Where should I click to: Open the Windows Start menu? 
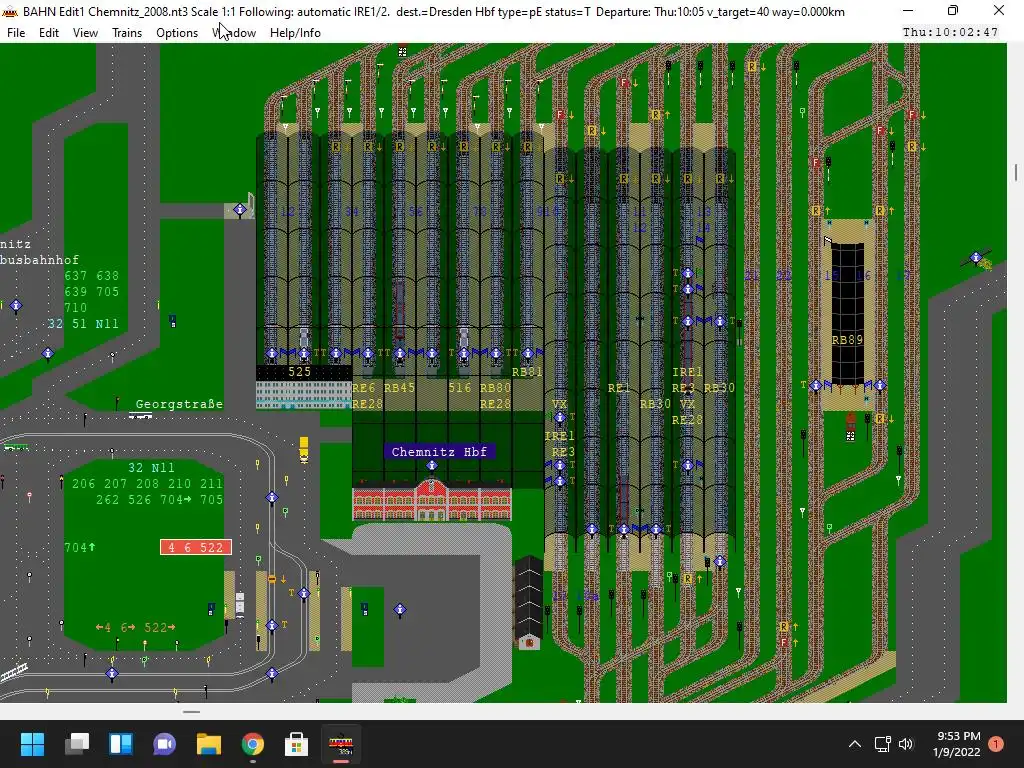[x=32, y=743]
